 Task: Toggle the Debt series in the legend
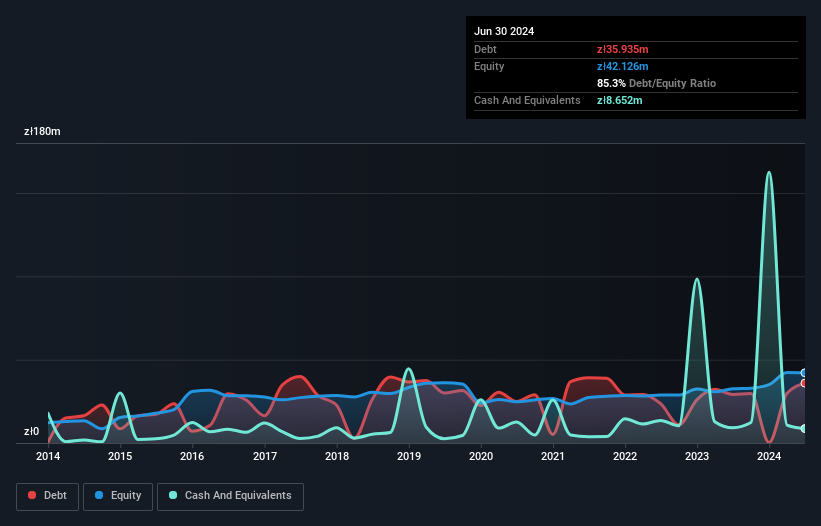click(x=48, y=496)
